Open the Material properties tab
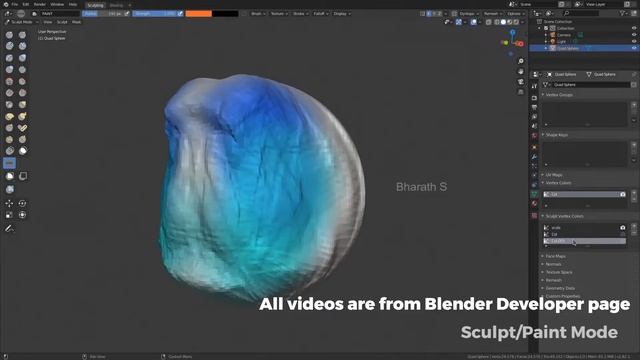The height and width of the screenshot is (360, 640). [534, 204]
